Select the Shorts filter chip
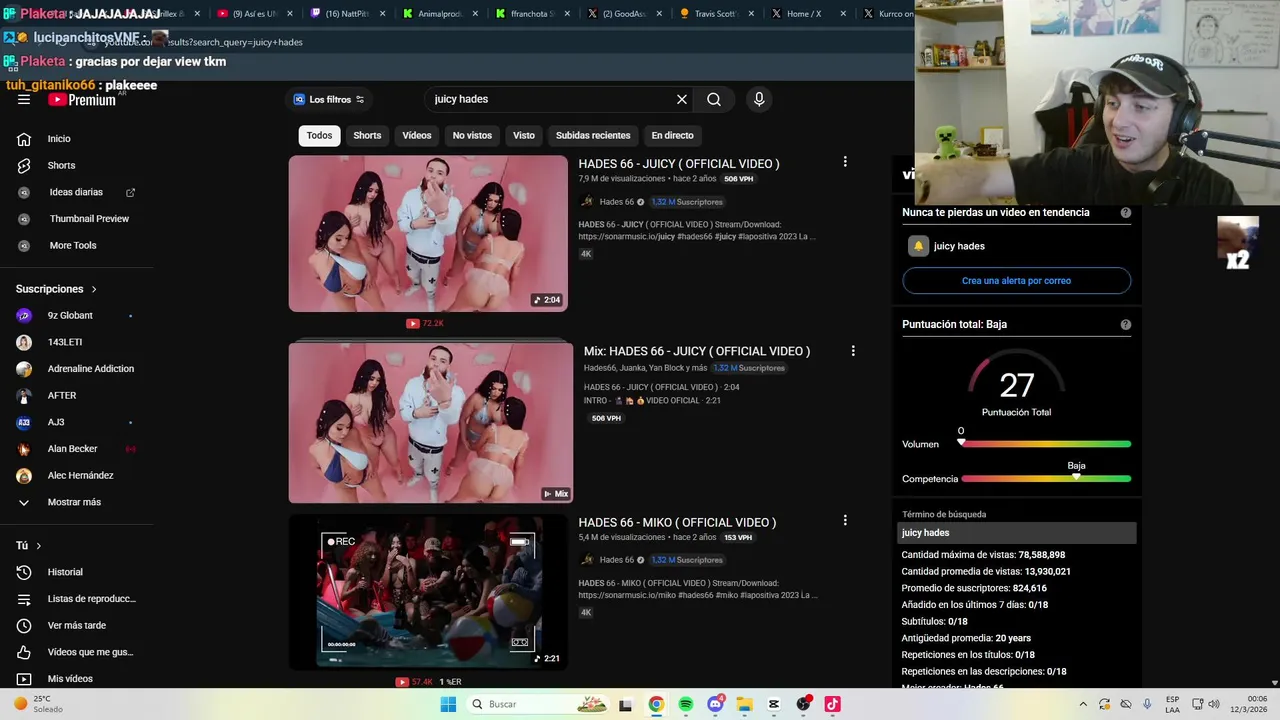The height and width of the screenshot is (720, 1280). [x=367, y=135]
